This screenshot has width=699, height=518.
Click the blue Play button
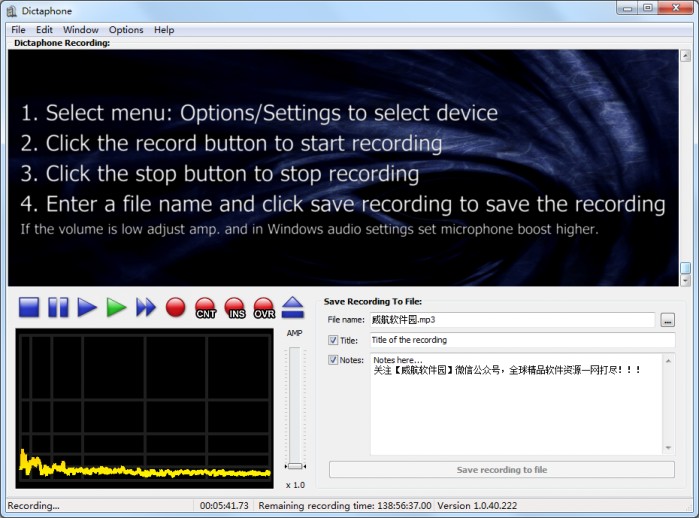(87, 308)
